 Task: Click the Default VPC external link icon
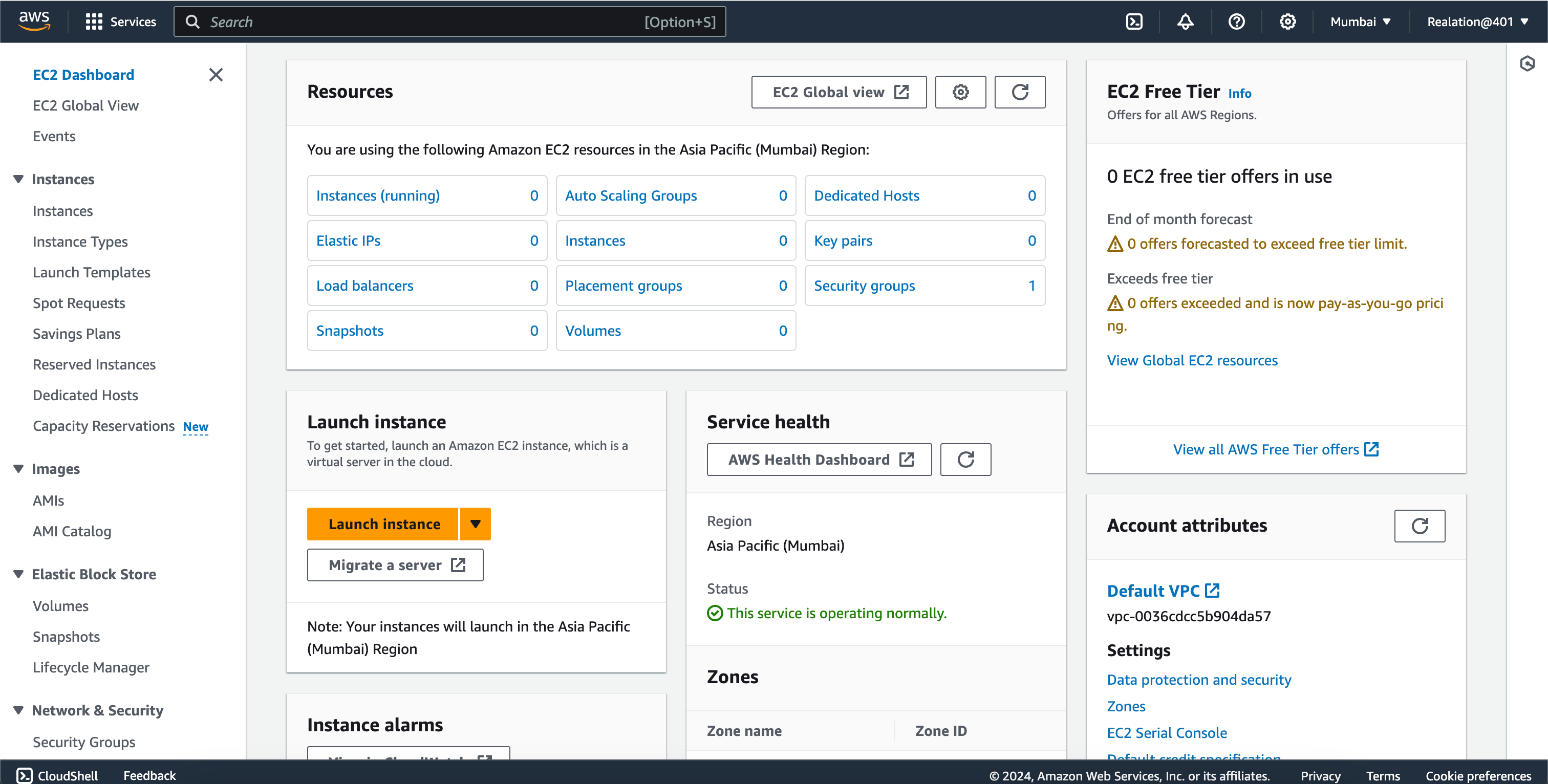(x=1213, y=591)
